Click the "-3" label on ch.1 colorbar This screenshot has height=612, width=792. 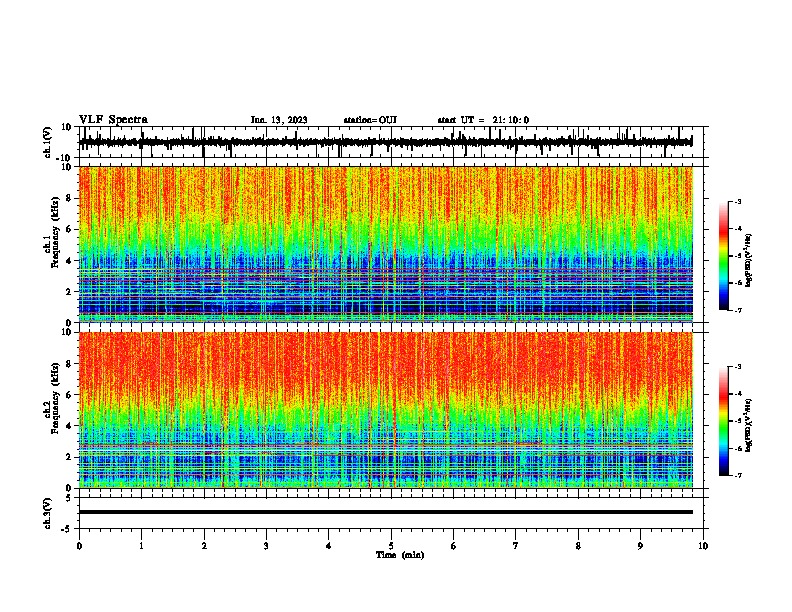pyautogui.click(x=737, y=201)
